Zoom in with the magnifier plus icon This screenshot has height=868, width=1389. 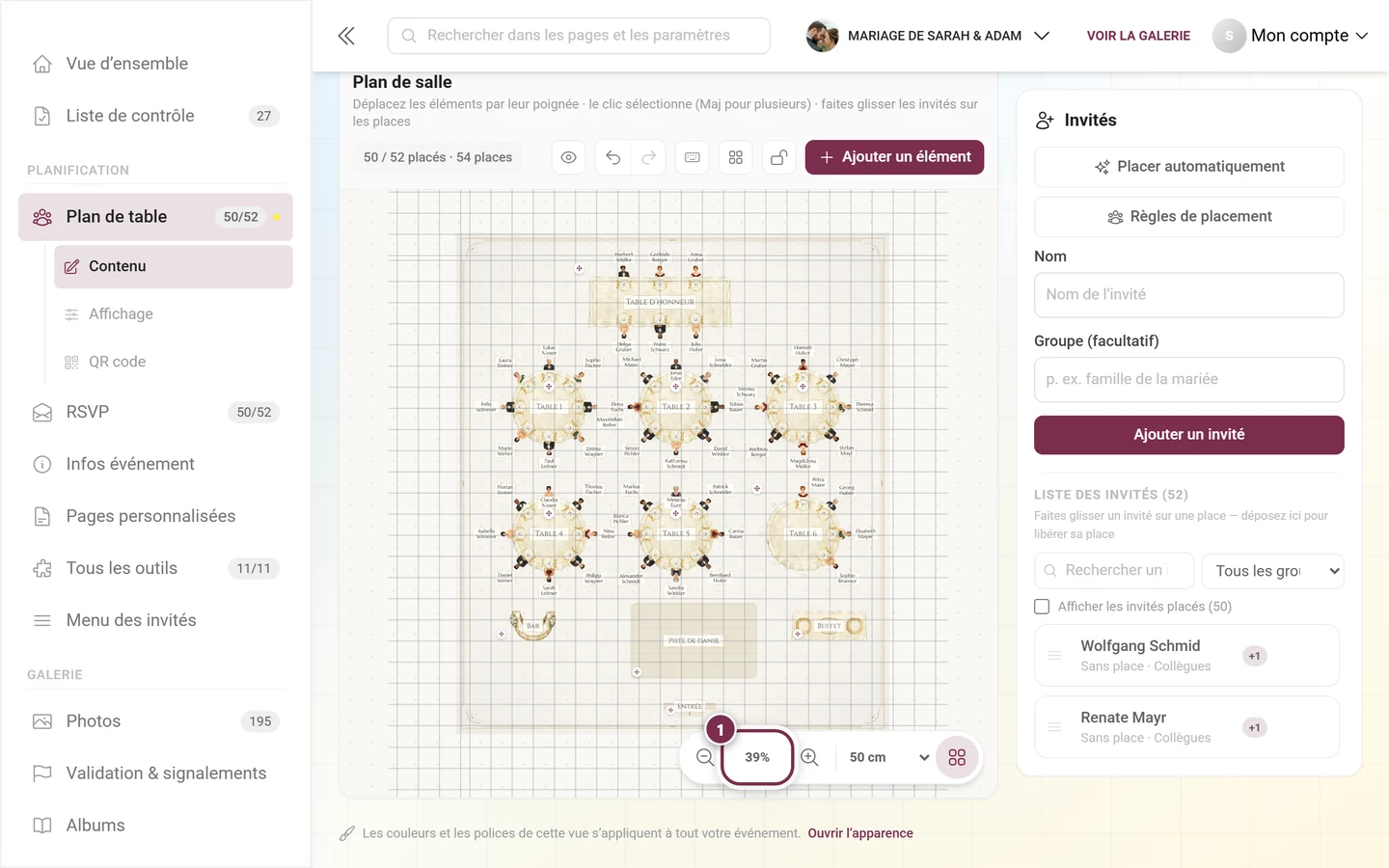(810, 757)
